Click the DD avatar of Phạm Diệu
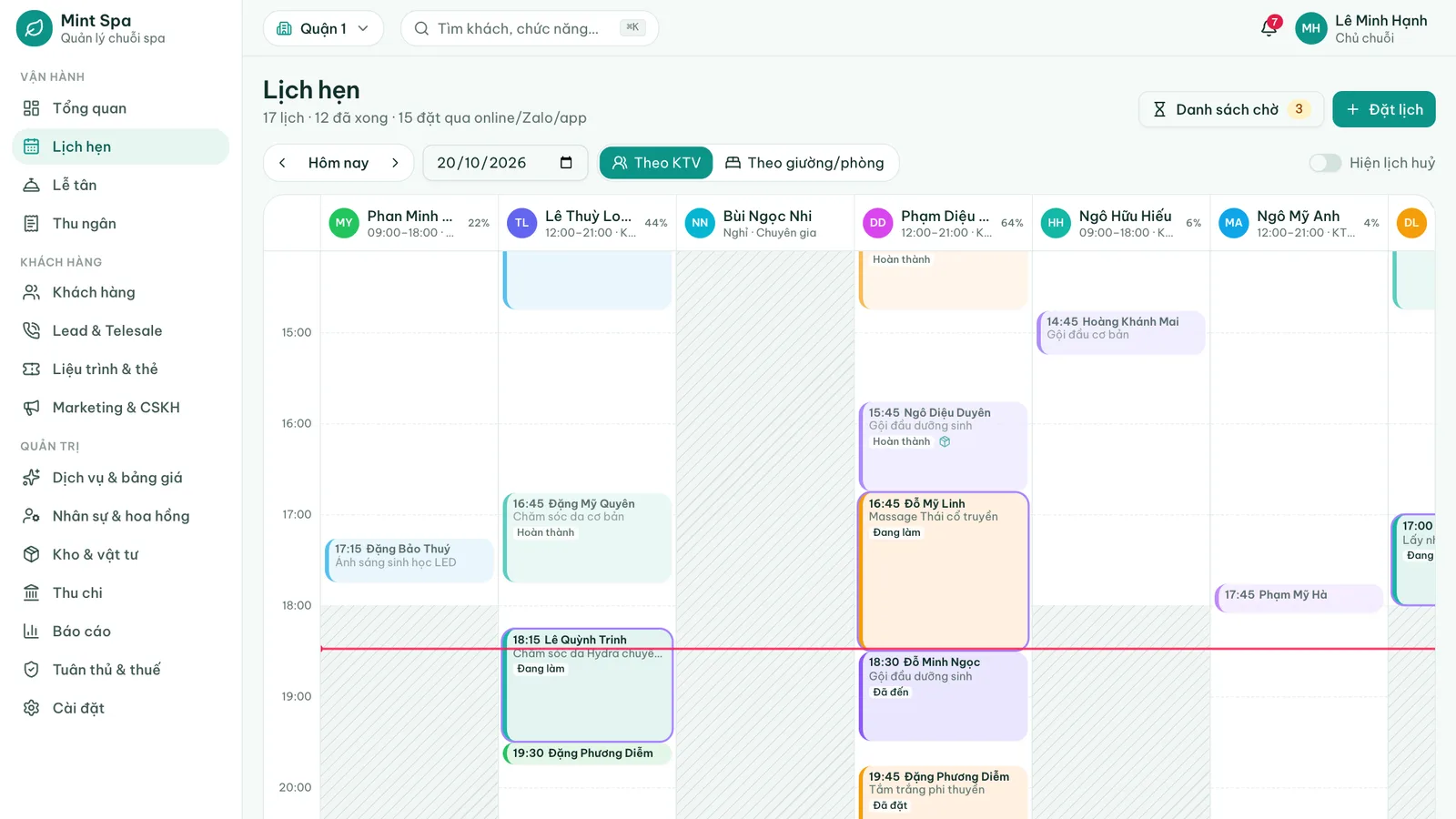 tap(877, 223)
